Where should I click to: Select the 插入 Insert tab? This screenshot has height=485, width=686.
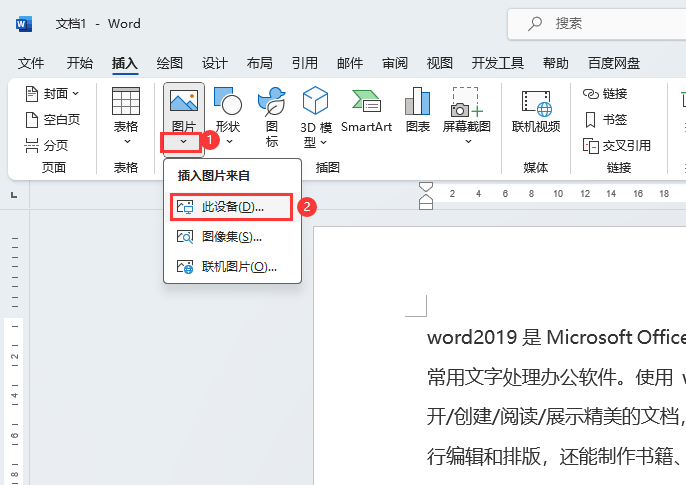coord(125,63)
